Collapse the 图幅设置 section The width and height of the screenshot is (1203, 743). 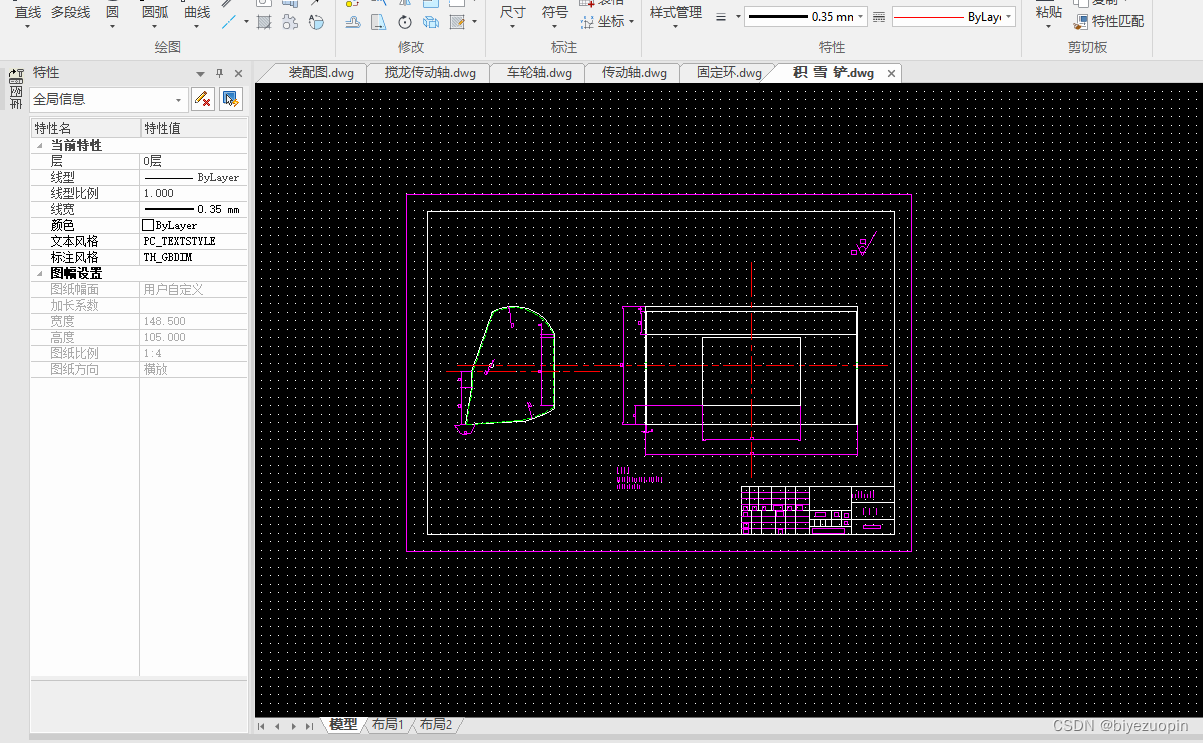41,273
